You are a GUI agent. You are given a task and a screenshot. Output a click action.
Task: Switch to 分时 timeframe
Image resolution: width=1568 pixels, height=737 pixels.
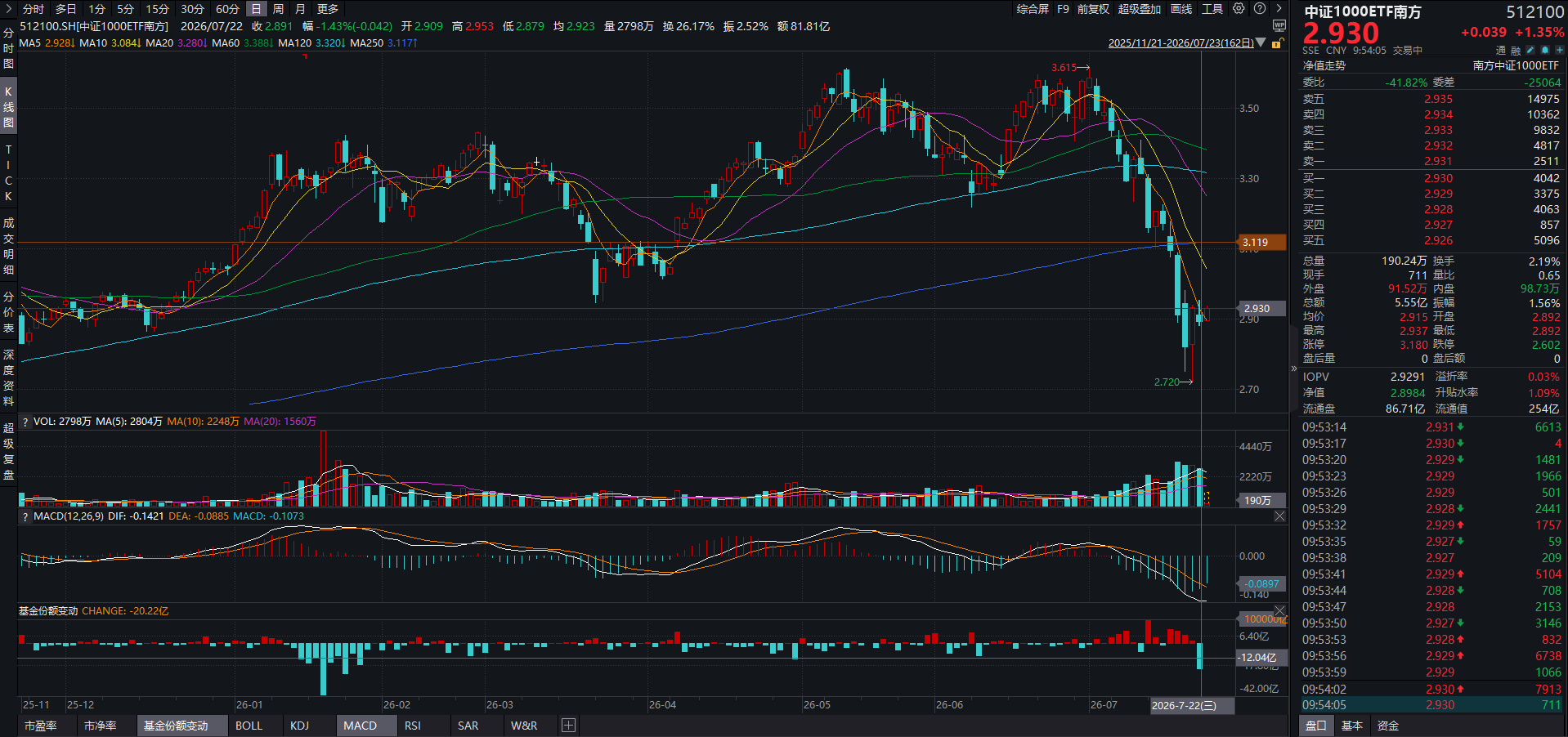tap(34, 9)
